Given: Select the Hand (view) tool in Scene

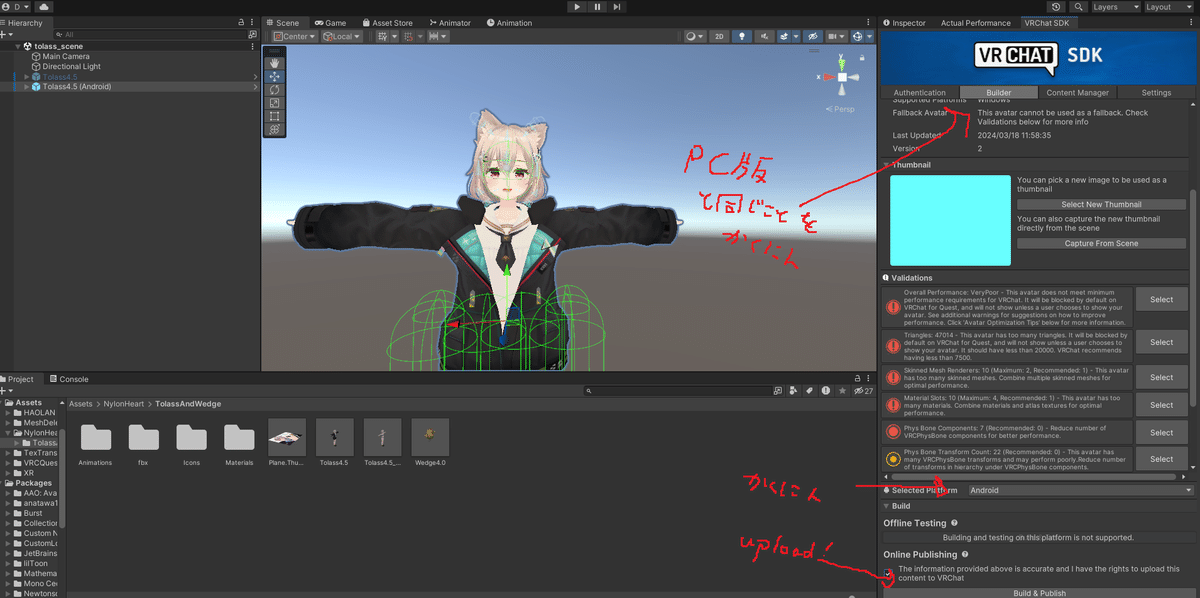Looking at the screenshot, I should click(x=275, y=63).
